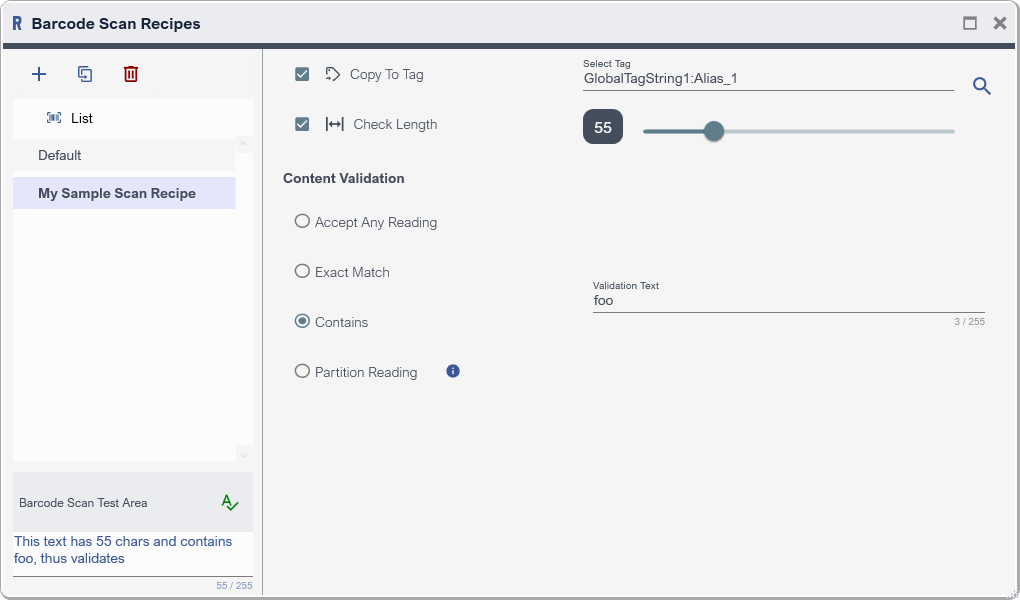This screenshot has width=1020, height=600.
Task: Uncheck the Copy To Tag checkbox
Action: [302, 74]
